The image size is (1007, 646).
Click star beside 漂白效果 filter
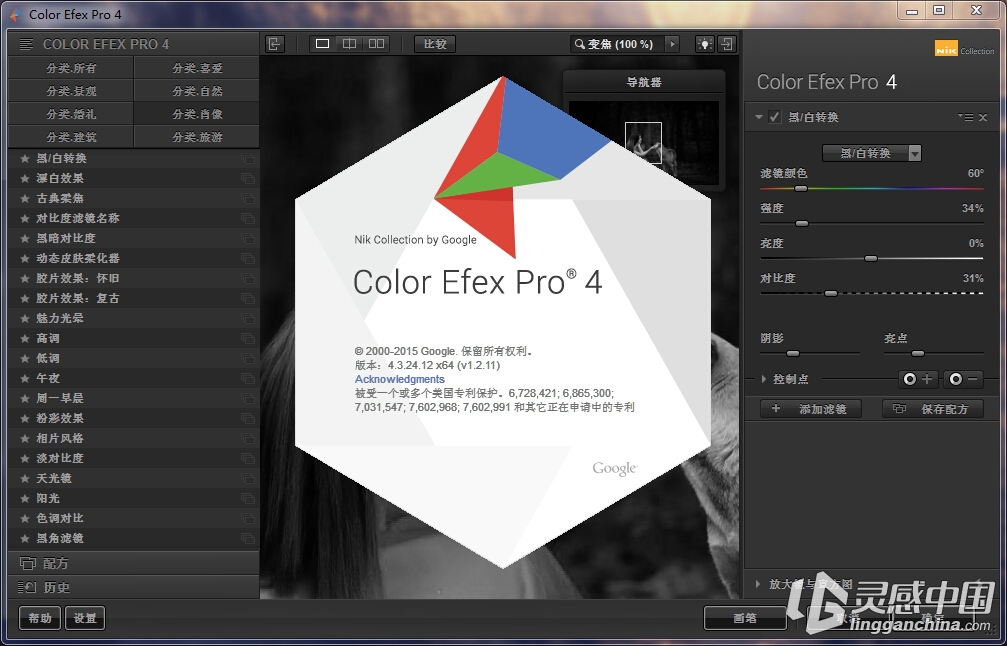click(25, 179)
